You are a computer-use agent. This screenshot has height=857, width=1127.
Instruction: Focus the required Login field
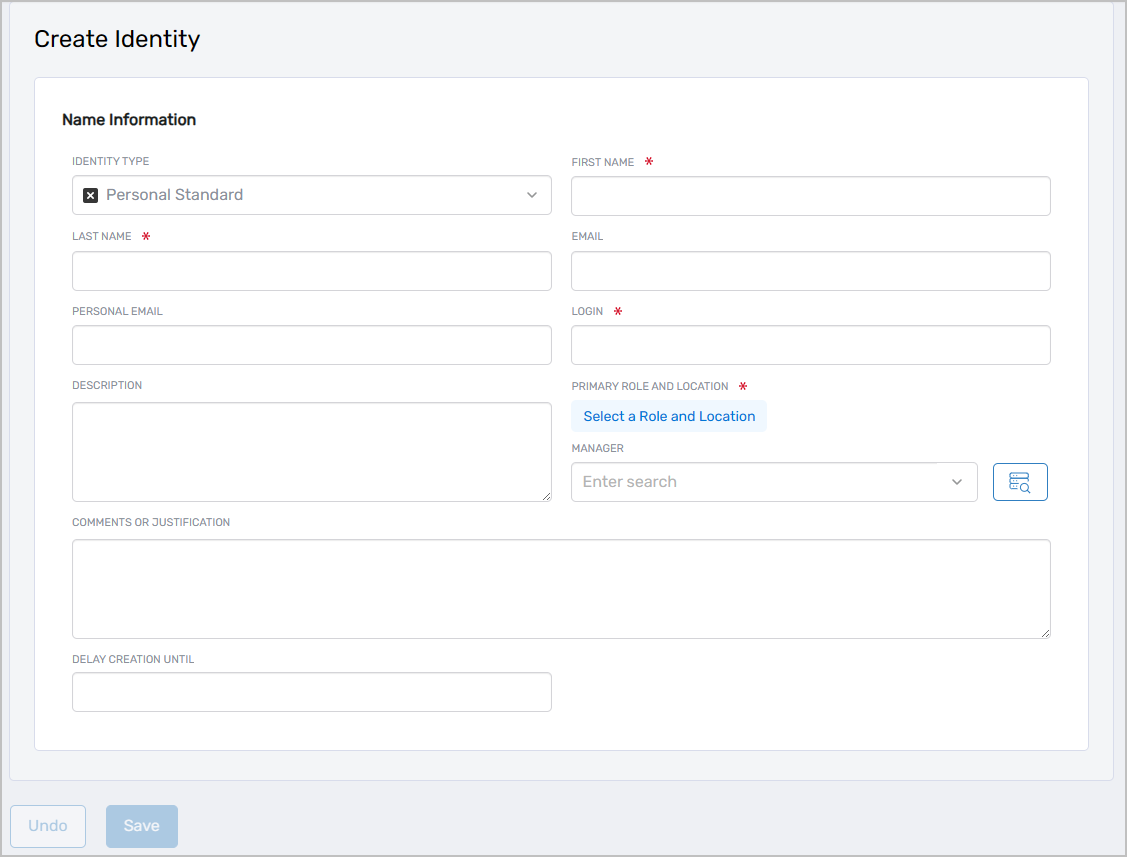810,345
